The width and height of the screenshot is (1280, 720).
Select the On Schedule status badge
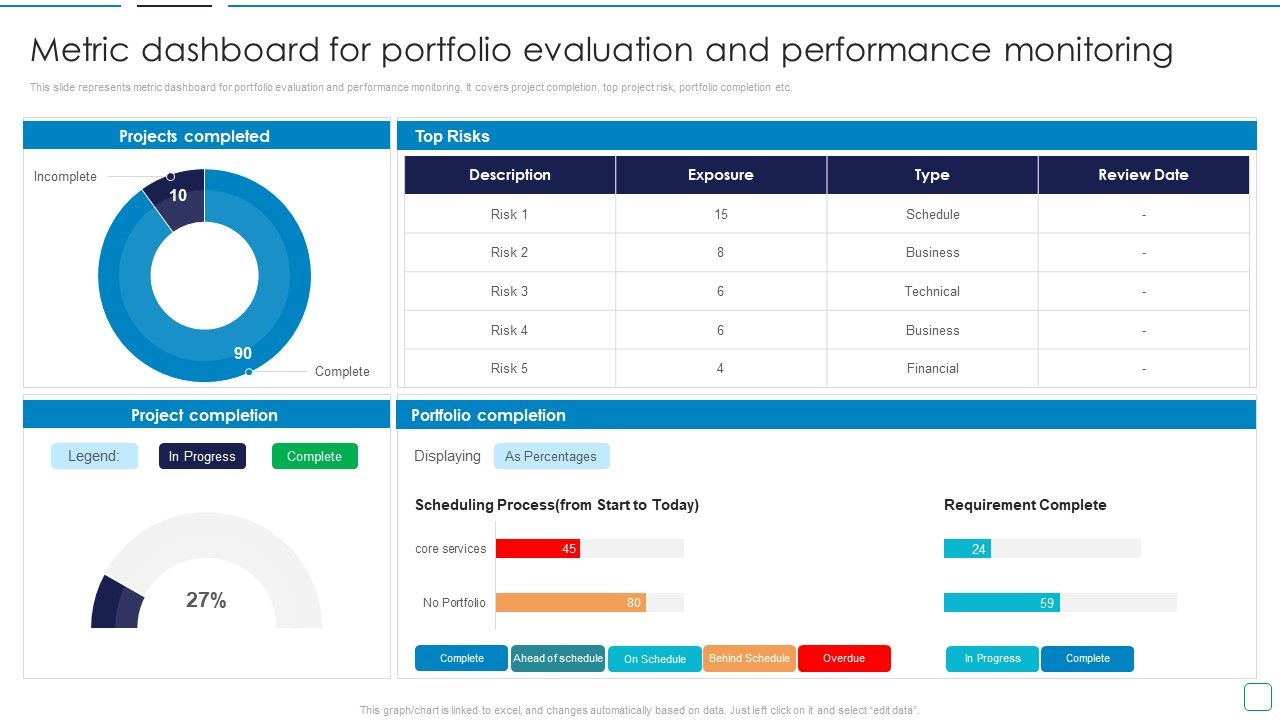point(654,659)
